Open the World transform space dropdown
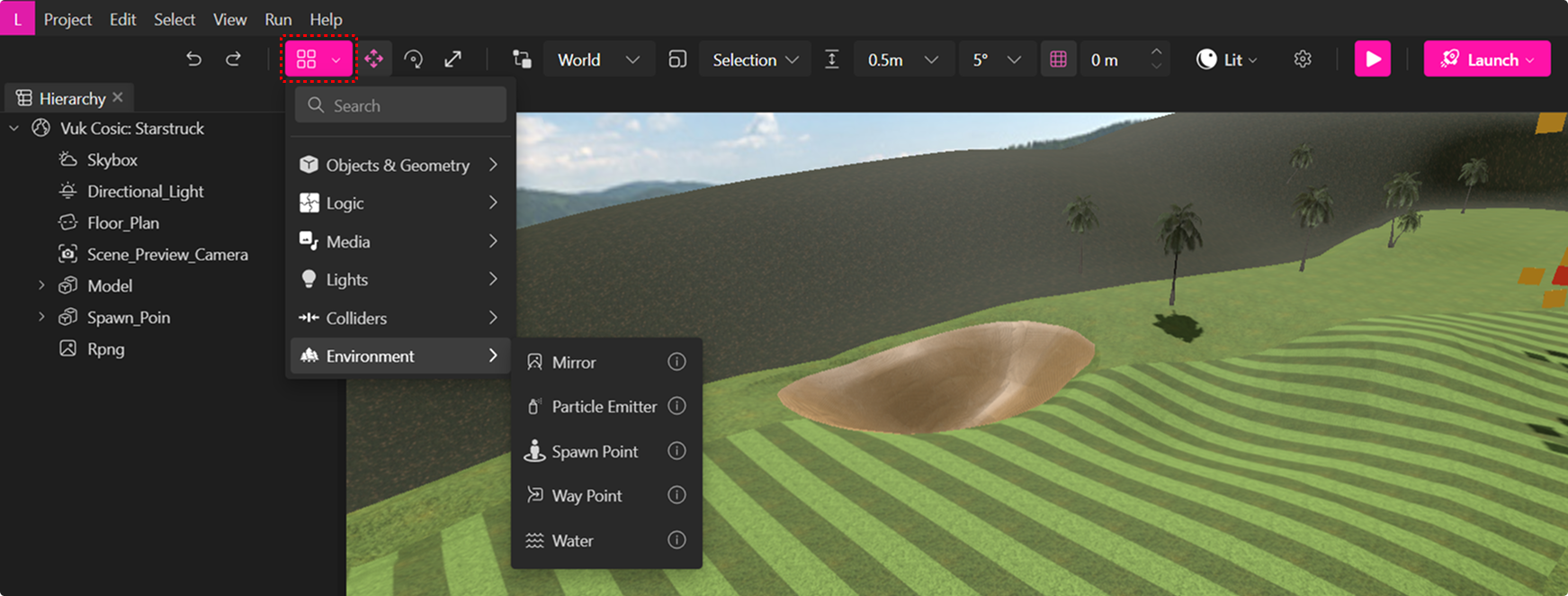The height and width of the screenshot is (596, 1568). (598, 59)
